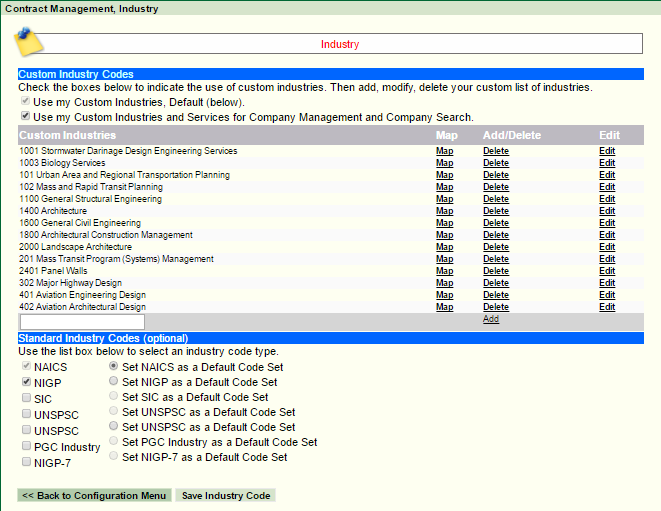Viewport: 661px width, 511px height.
Task: Delete the 2401 Panel Walls industry
Action: (496, 271)
